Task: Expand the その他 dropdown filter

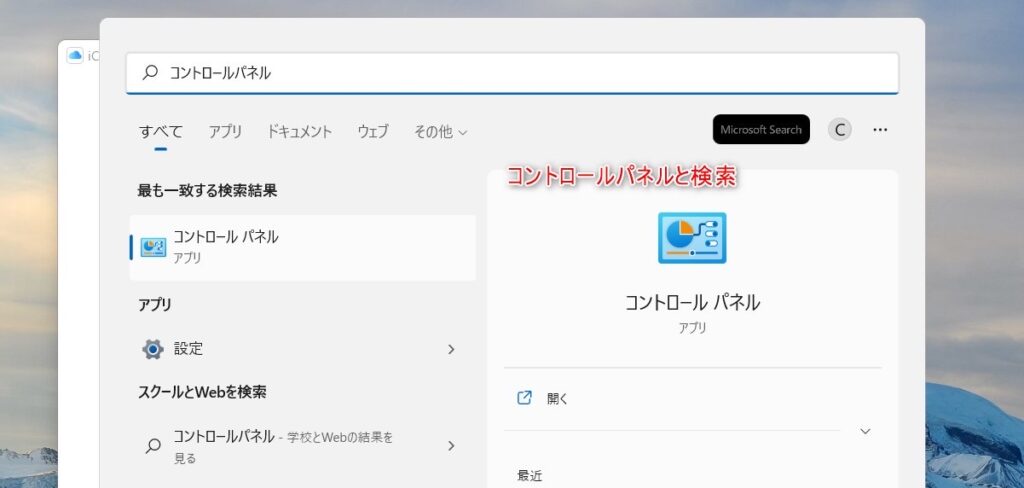Action: [441, 132]
